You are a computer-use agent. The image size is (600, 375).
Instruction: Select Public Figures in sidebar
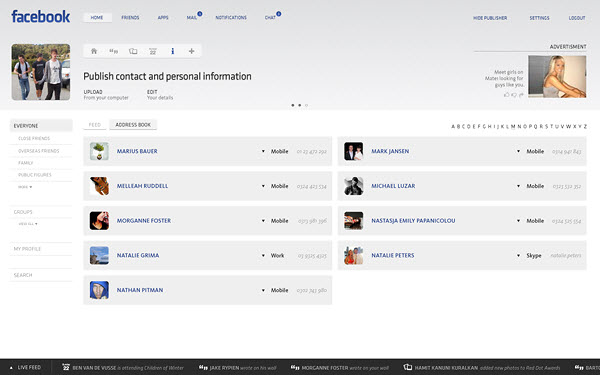point(35,175)
